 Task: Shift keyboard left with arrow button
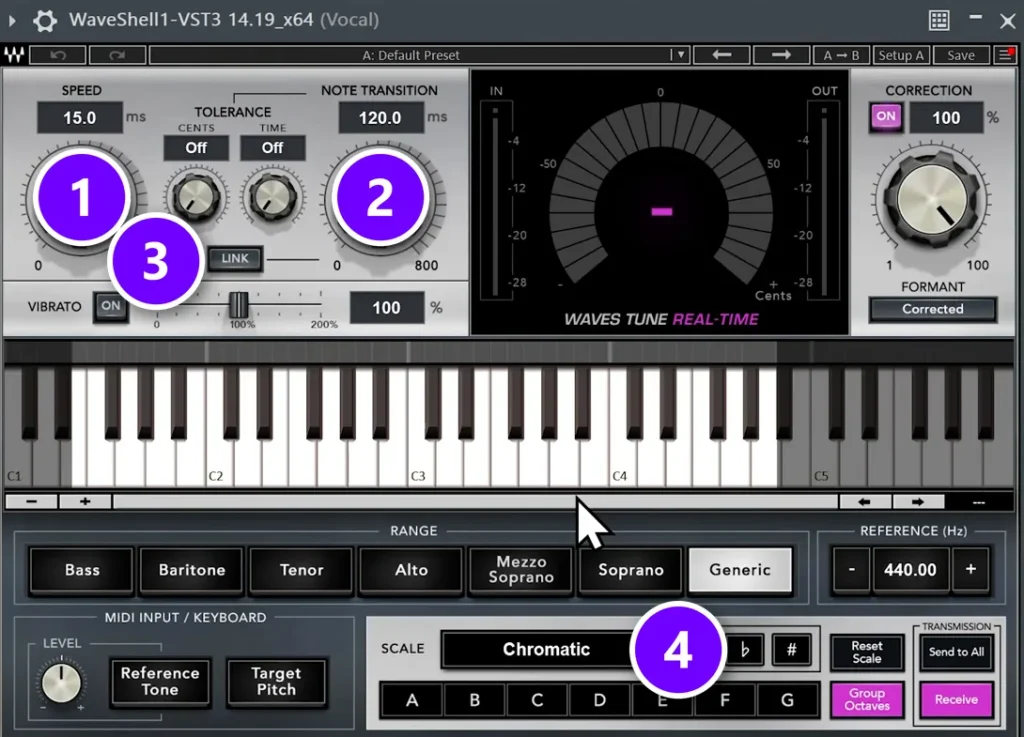coord(865,501)
